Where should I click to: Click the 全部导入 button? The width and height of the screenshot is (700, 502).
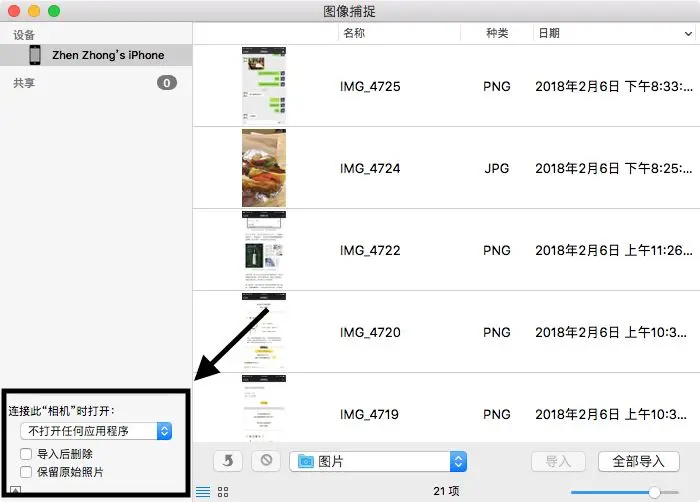(x=638, y=461)
